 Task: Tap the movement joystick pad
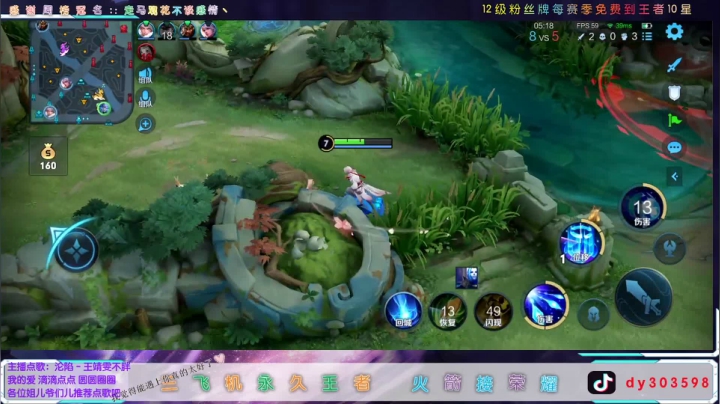[76, 251]
